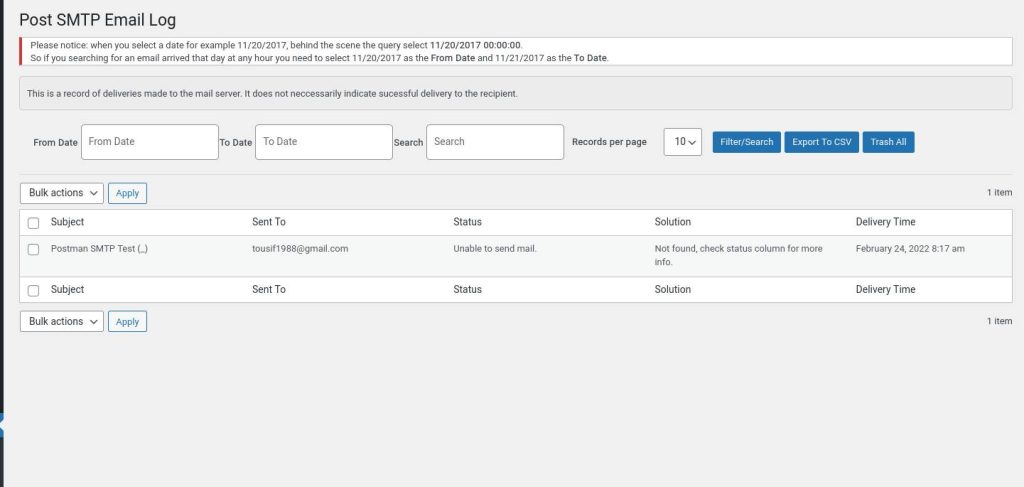1024x487 pixels.
Task: Open the bottom Bulk actions dropdown
Action: 62,321
